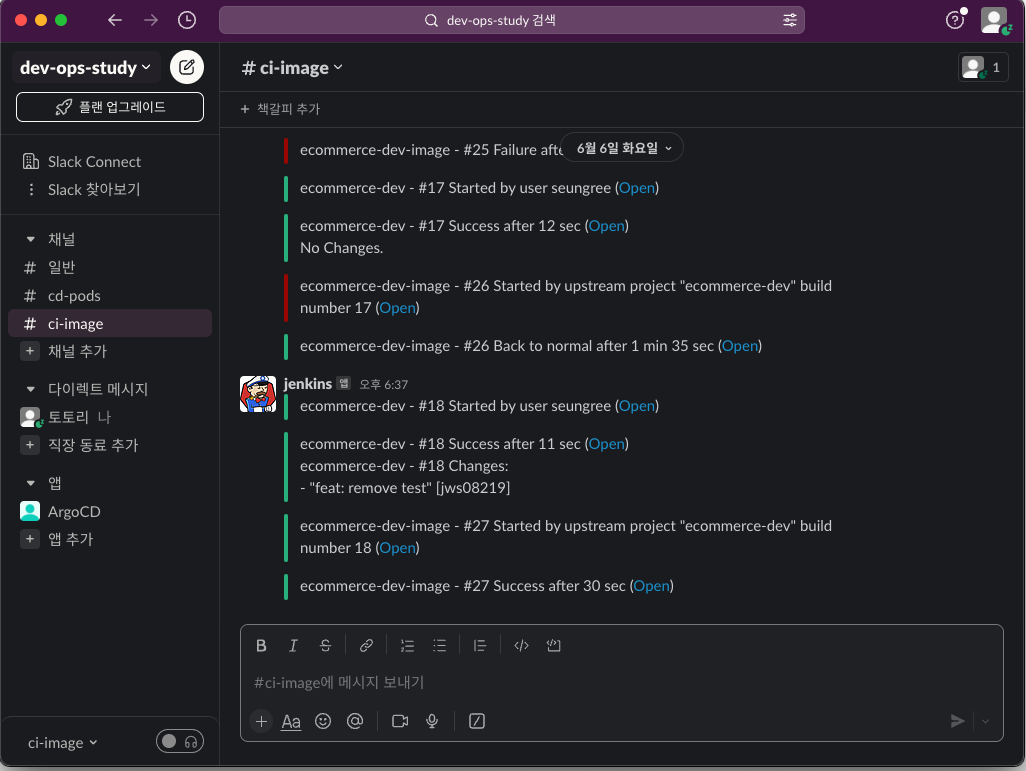Open channel member list
Image resolution: width=1026 pixels, height=771 pixels.
click(983, 67)
